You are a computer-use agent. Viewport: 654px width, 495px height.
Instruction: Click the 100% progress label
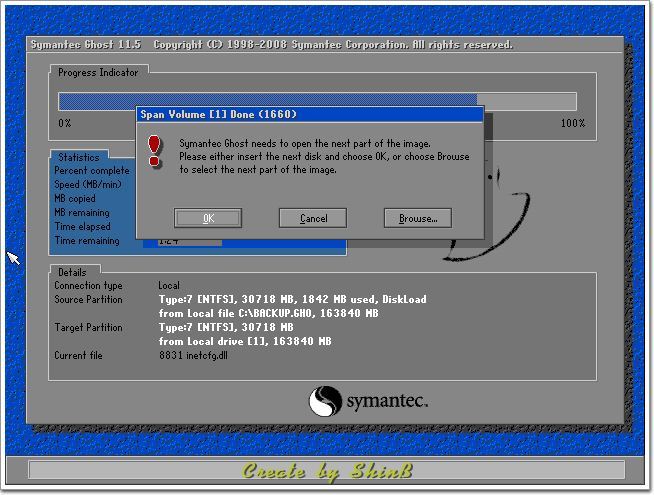573,123
